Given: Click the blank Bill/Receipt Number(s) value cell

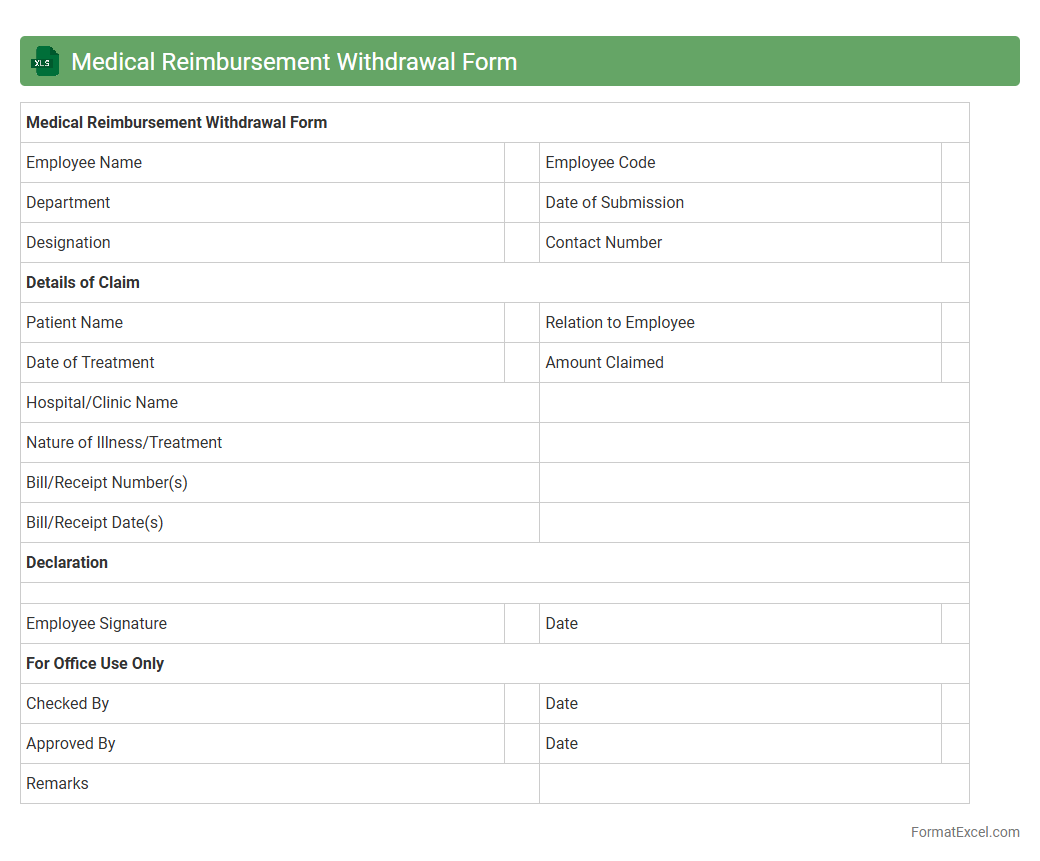Looking at the screenshot, I should (x=753, y=483).
